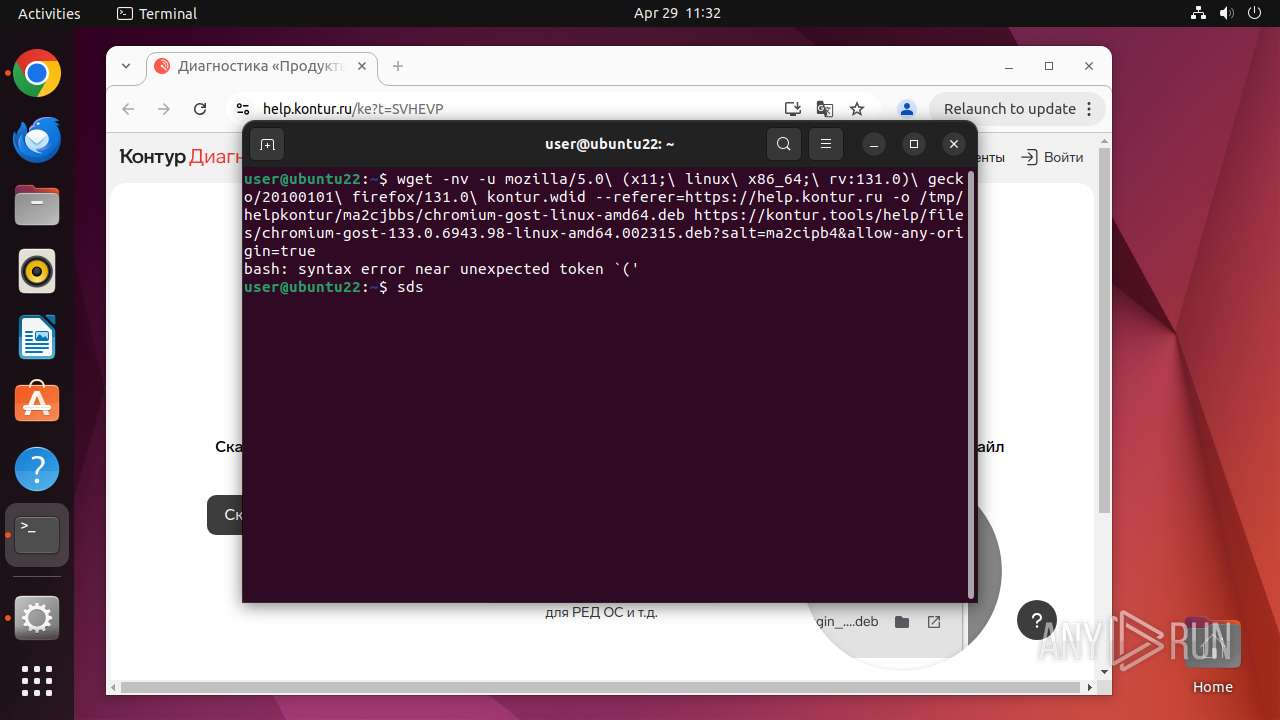Open the Help icon in dock
The height and width of the screenshot is (720, 1280).
point(37,469)
